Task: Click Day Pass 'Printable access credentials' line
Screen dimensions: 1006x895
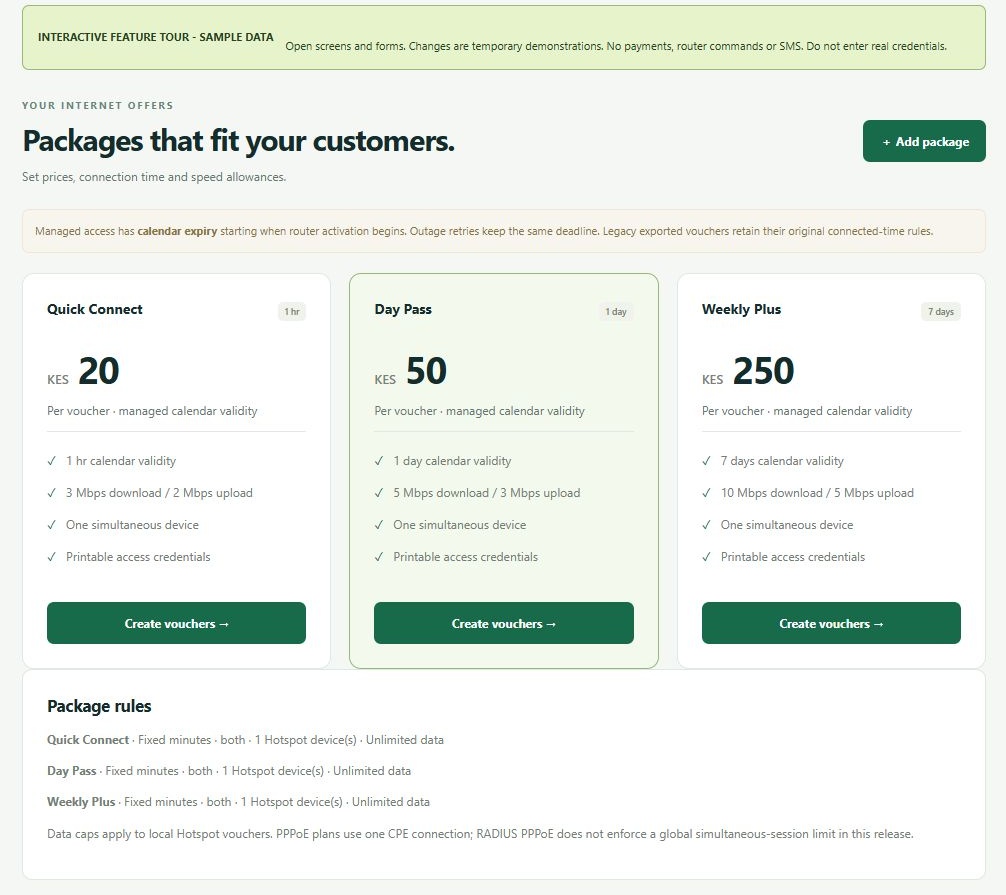Action: point(465,557)
